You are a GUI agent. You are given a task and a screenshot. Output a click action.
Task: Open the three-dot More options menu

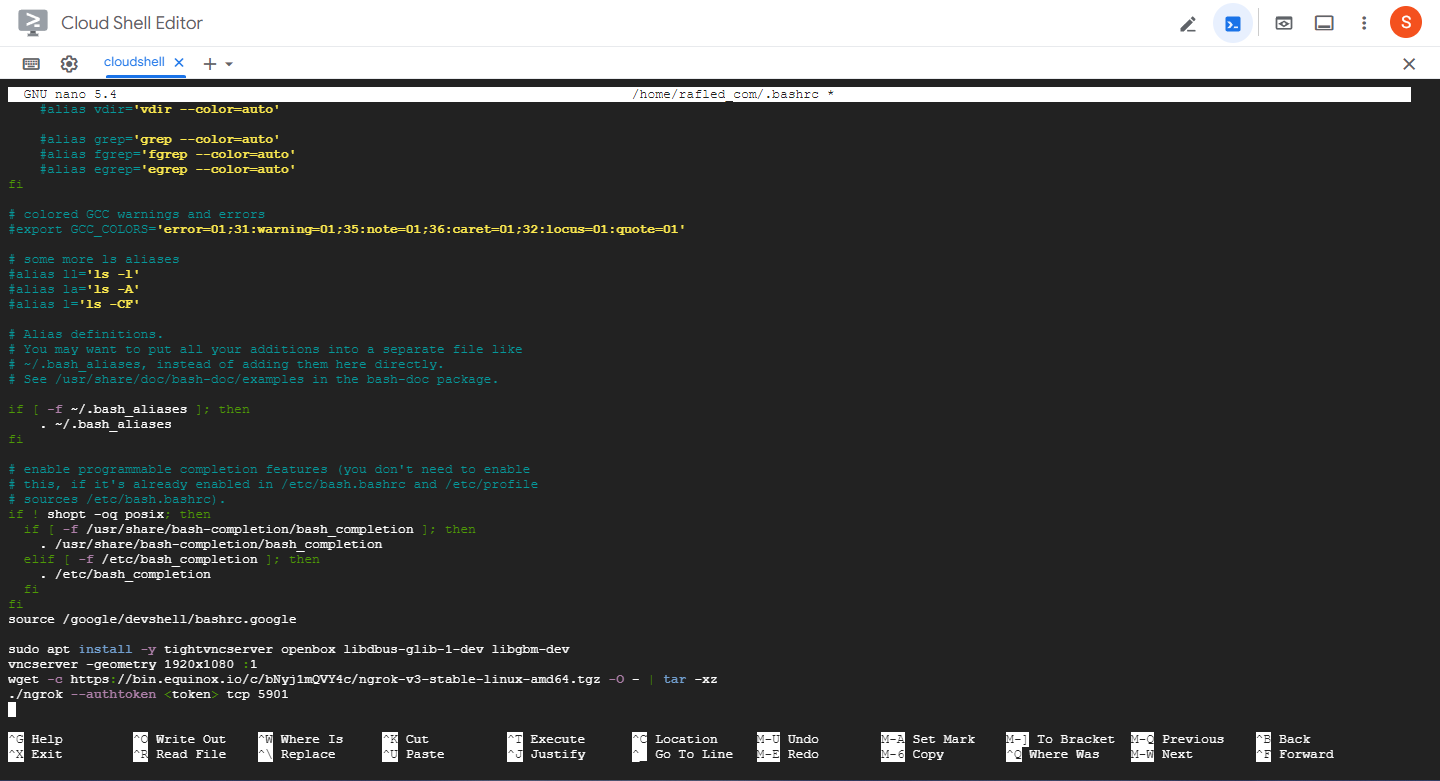pyautogui.click(x=1364, y=22)
